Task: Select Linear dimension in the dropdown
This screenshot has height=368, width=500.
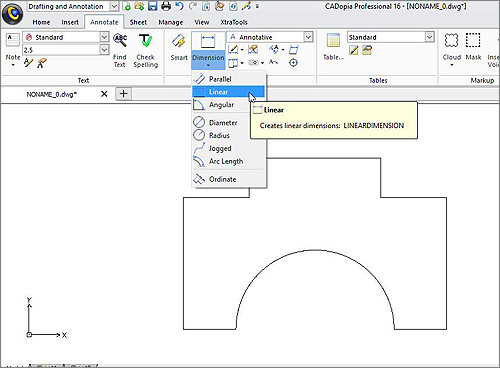Action: [229, 92]
